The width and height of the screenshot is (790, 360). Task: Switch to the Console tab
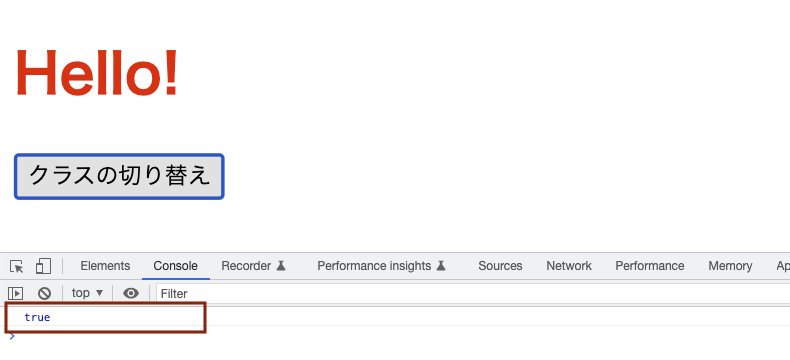pos(175,266)
